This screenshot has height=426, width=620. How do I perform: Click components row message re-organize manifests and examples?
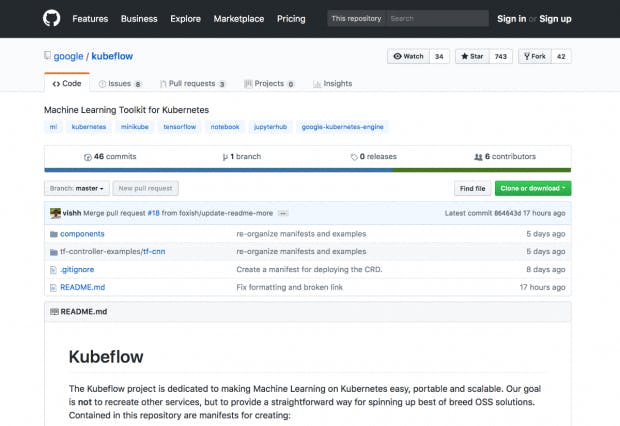[x=301, y=234]
